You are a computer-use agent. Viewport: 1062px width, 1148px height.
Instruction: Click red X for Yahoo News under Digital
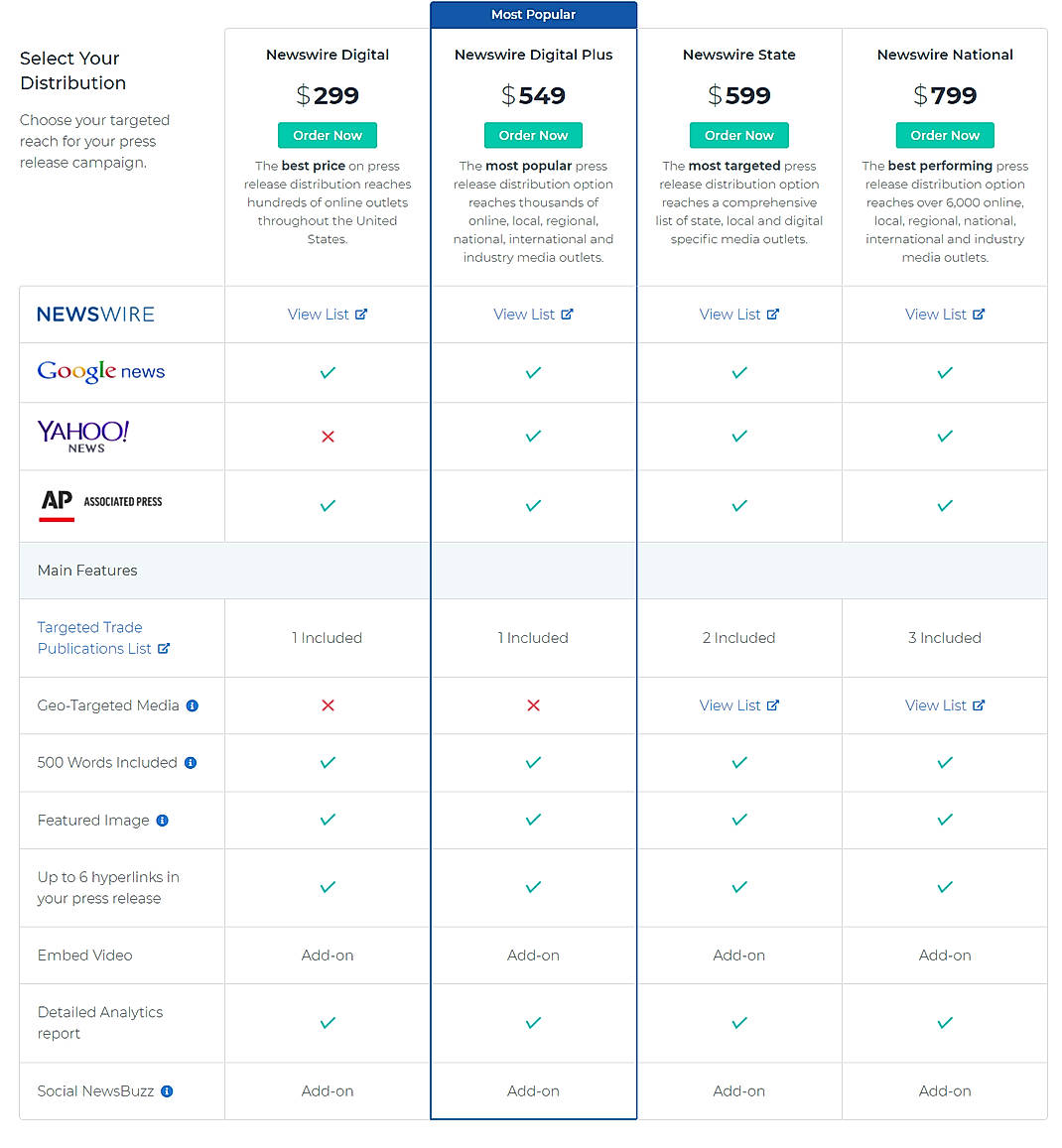click(x=329, y=438)
